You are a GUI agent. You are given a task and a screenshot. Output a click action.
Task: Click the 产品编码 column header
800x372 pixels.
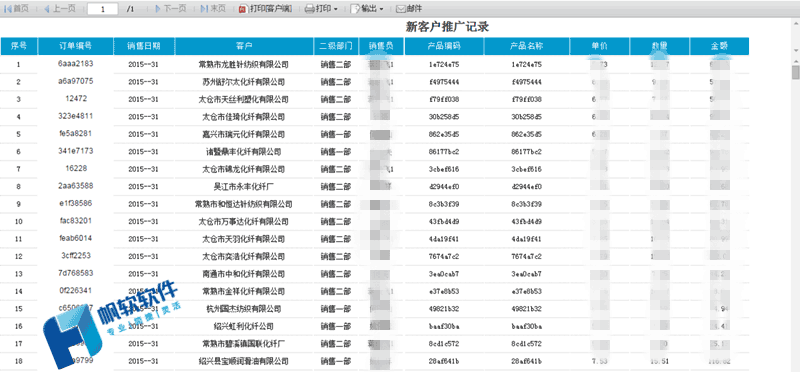444,46
